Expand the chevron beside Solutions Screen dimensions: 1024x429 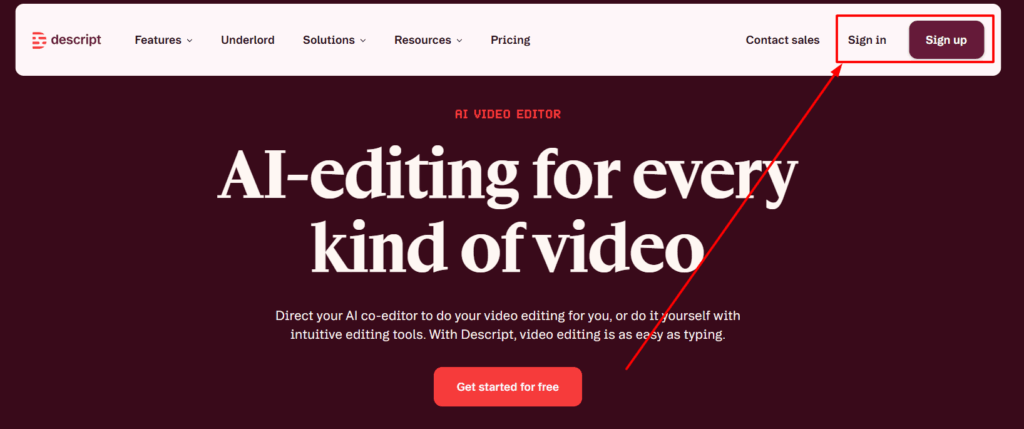click(x=363, y=41)
